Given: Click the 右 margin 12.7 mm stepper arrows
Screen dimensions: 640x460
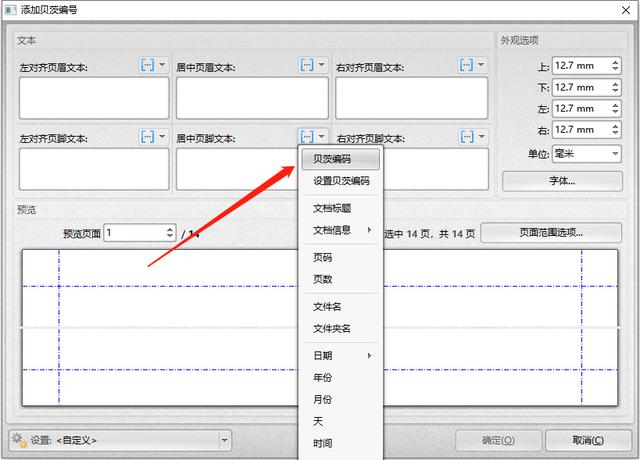Looking at the screenshot, I should 615,130.
